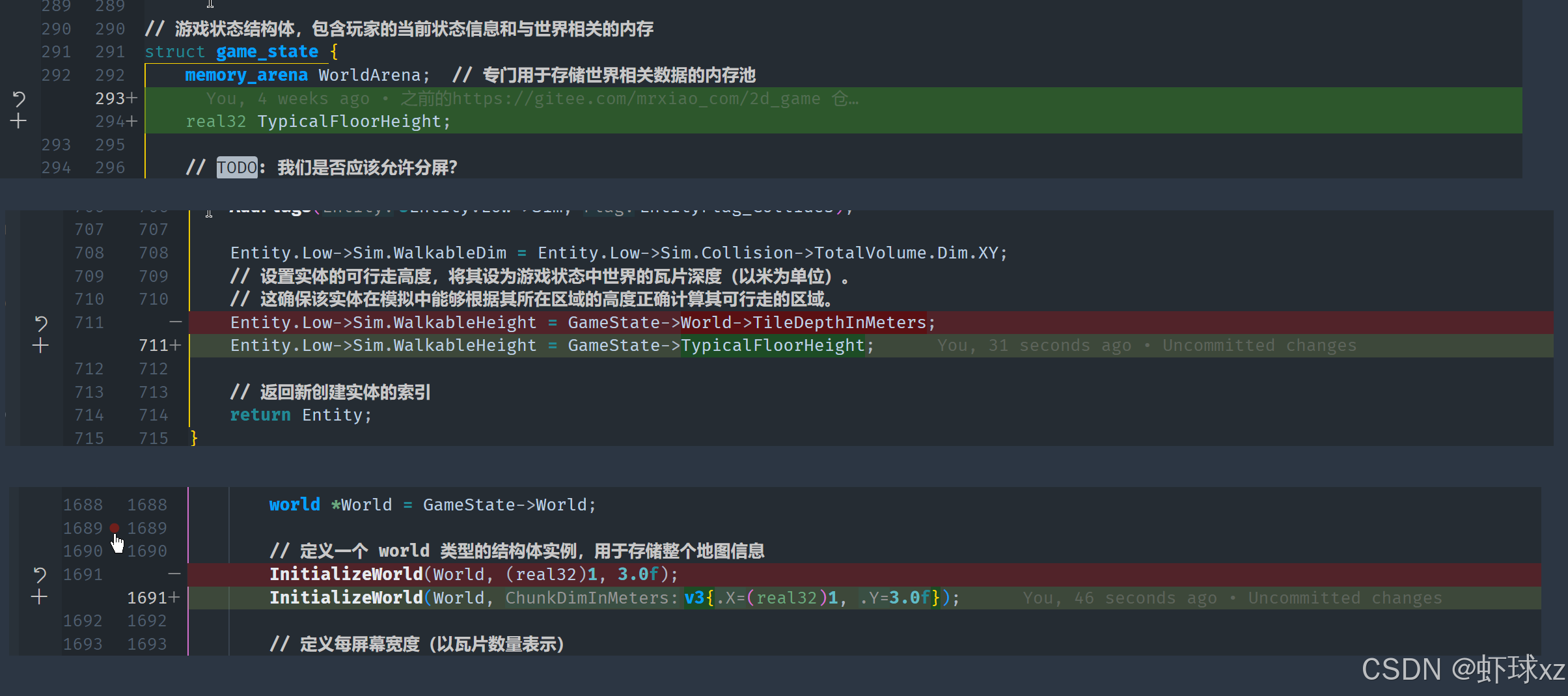Click the return keyword on line 714

point(260,415)
